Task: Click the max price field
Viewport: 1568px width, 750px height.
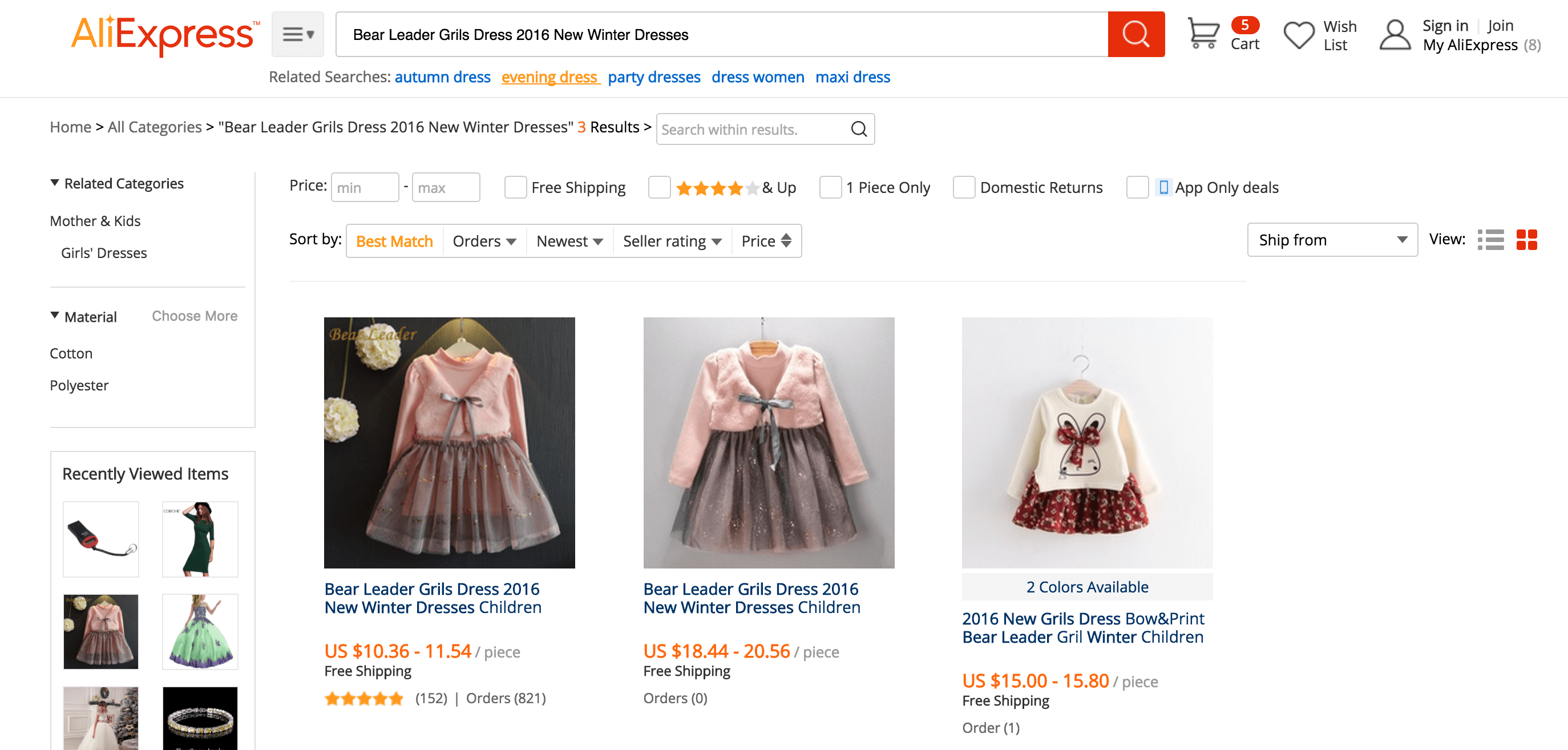Action: point(446,187)
